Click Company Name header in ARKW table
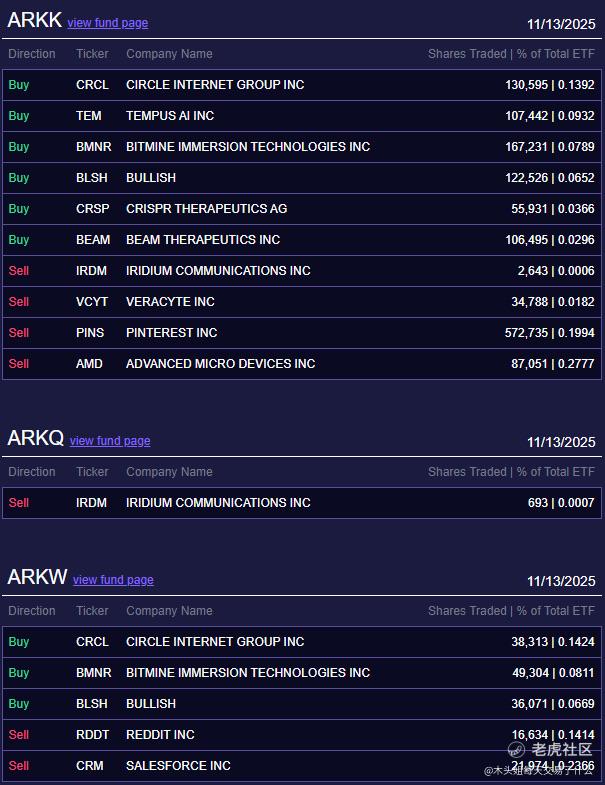605x785 pixels. [169, 611]
